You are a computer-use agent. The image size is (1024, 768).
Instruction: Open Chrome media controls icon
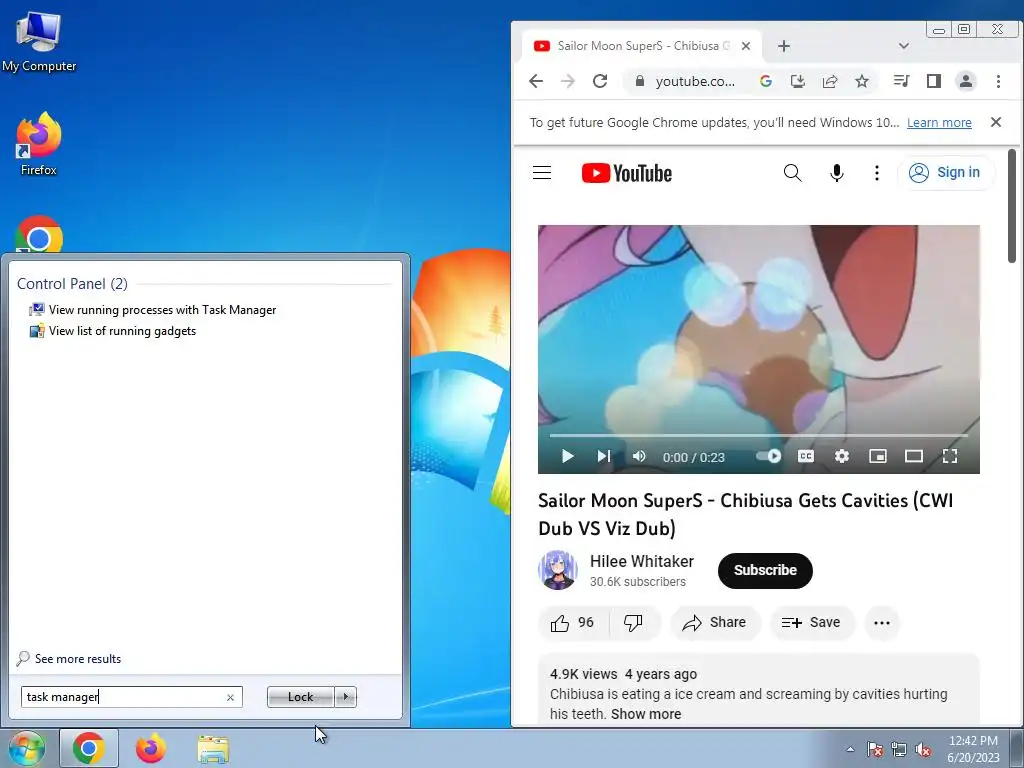click(x=901, y=81)
